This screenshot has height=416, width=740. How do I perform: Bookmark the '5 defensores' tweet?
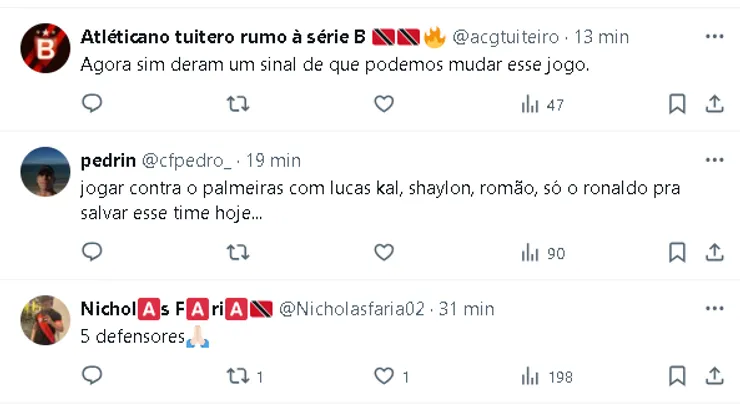[677, 376]
